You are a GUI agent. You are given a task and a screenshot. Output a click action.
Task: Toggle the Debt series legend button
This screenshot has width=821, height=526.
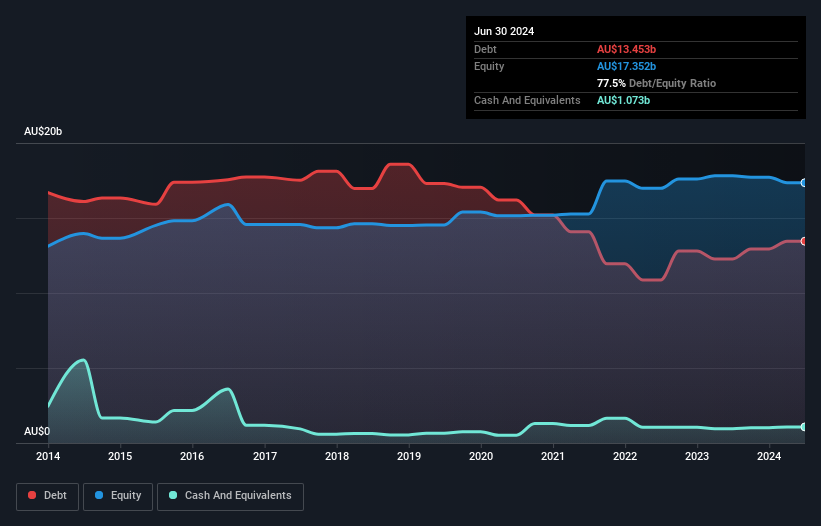(48, 496)
